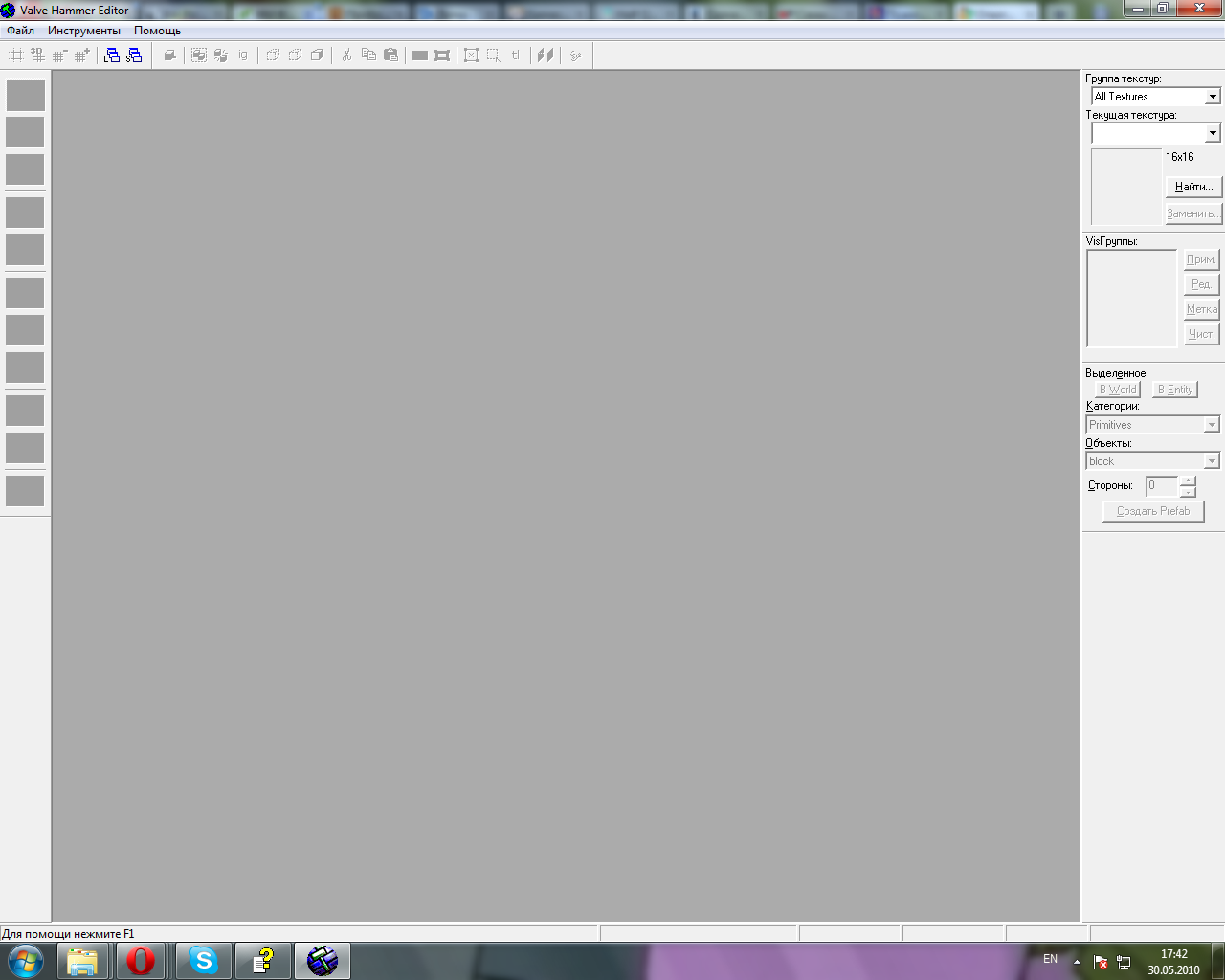
Task: Open the Инструменты menu
Action: click(84, 31)
